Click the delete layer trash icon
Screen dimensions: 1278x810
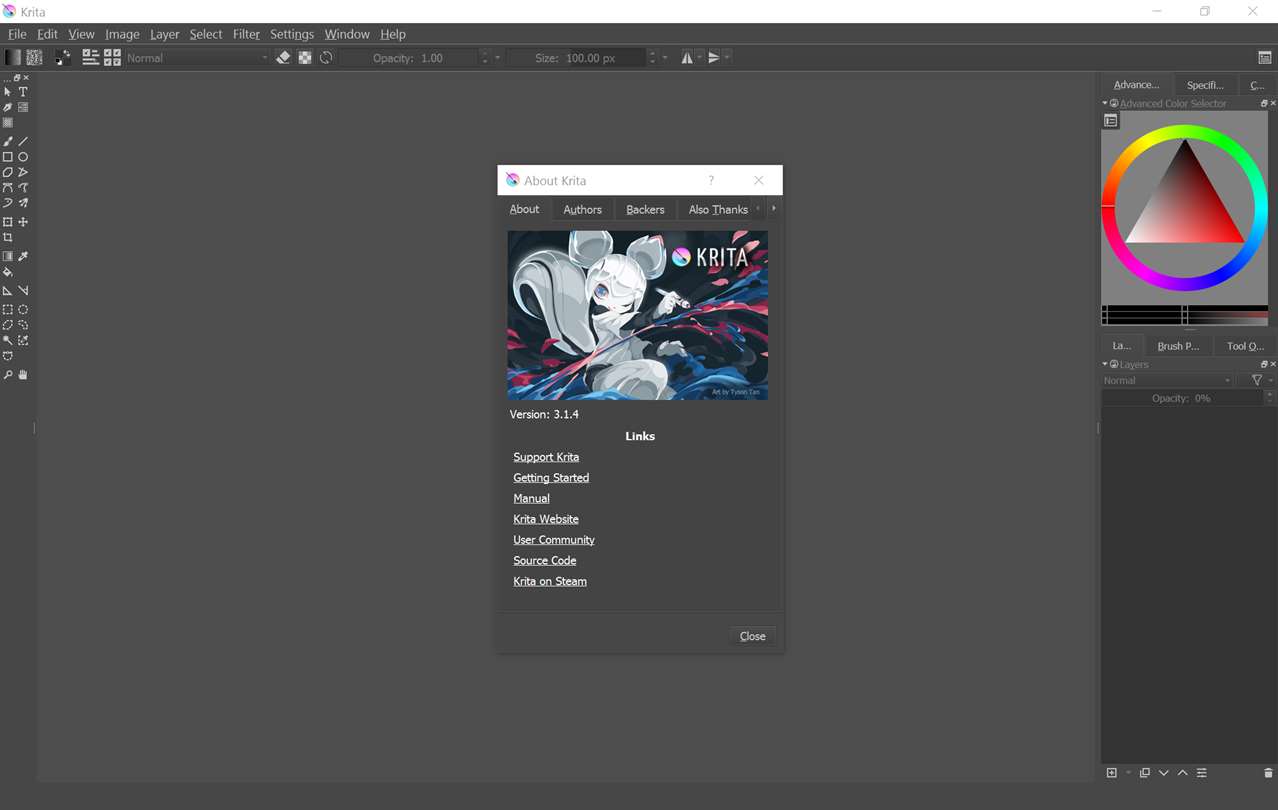(1268, 773)
